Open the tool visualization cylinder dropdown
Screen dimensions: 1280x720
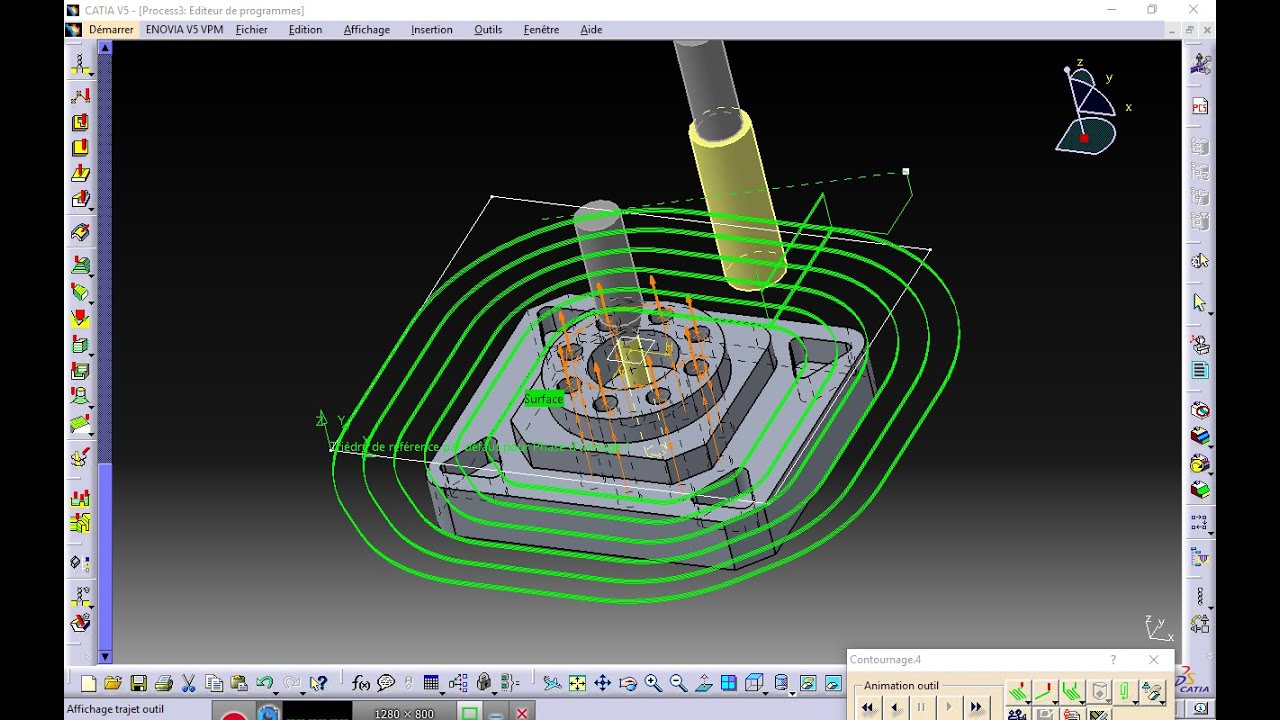click(1100, 692)
